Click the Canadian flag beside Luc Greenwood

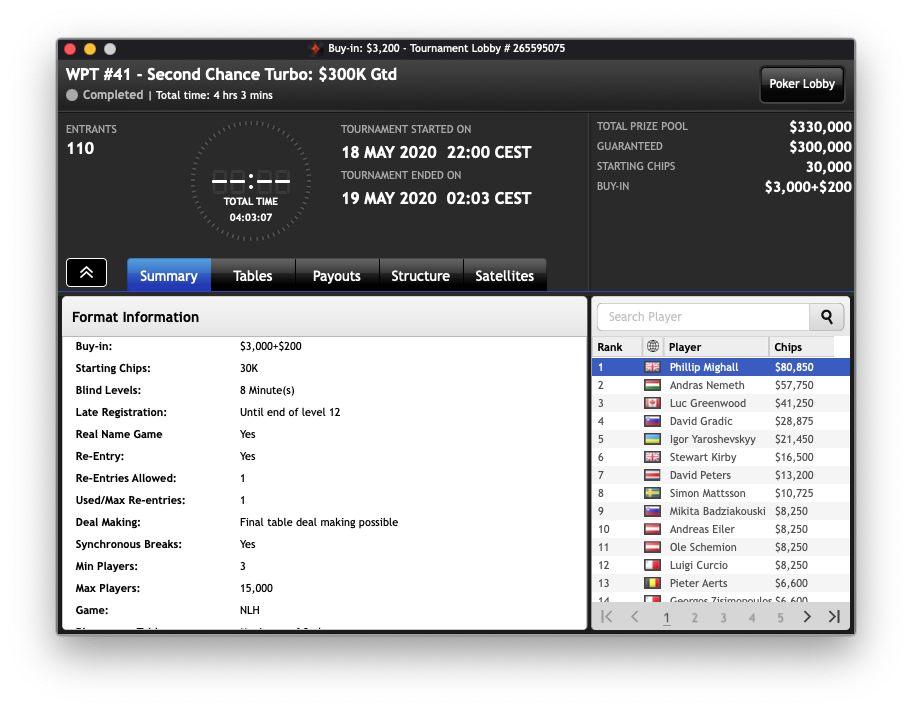pos(653,403)
